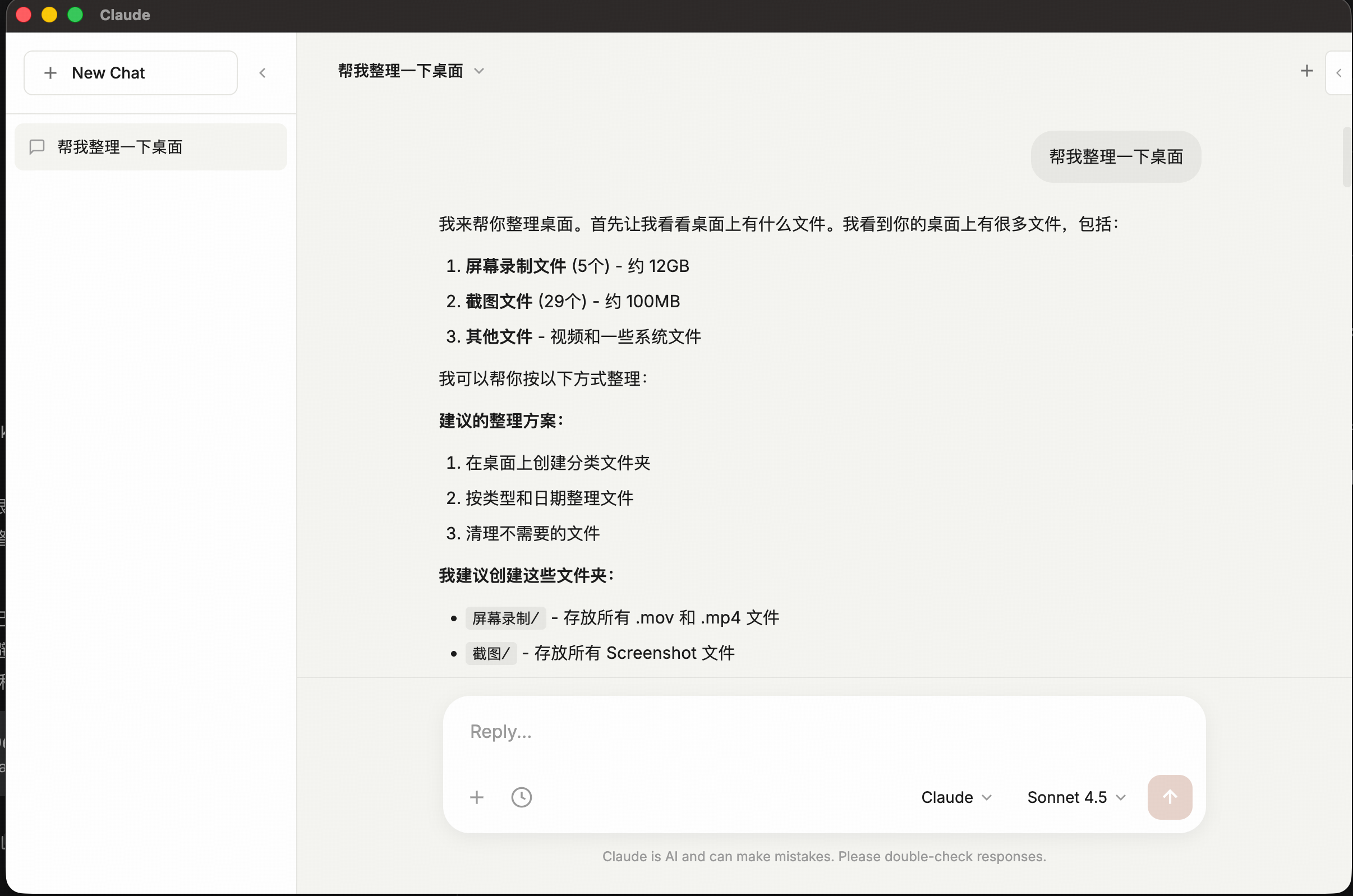The height and width of the screenshot is (896, 1353).
Task: Expand the conversation title dropdown chevron
Action: pyautogui.click(x=479, y=71)
